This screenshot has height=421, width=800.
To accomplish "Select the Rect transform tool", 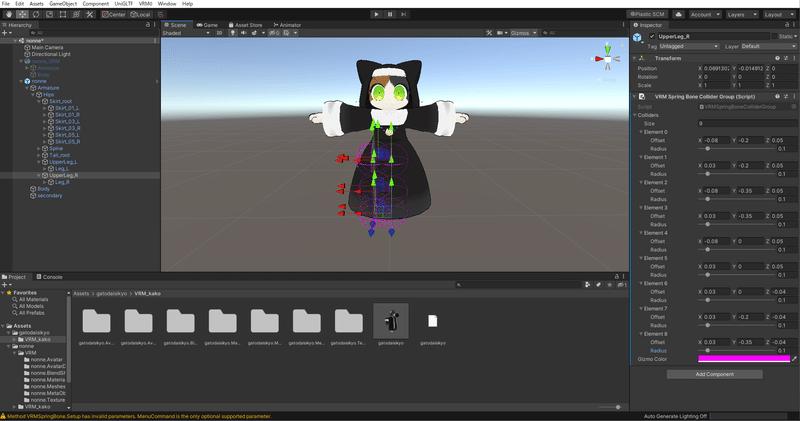I will [x=63, y=14].
